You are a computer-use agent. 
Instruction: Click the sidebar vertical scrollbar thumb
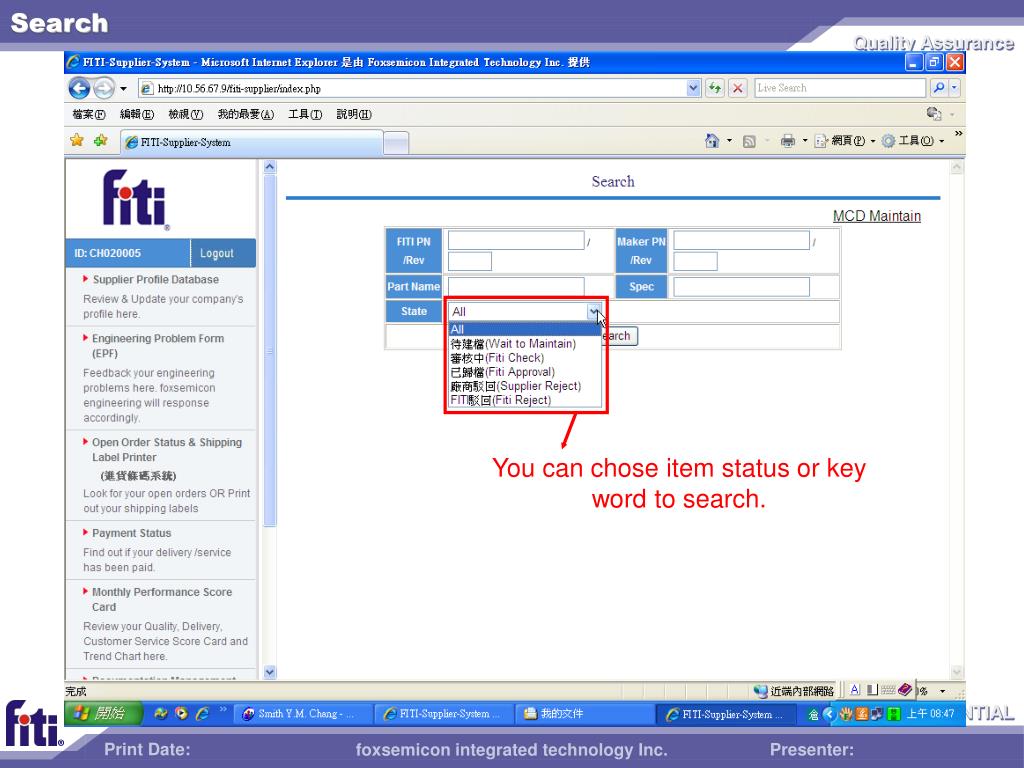point(270,351)
